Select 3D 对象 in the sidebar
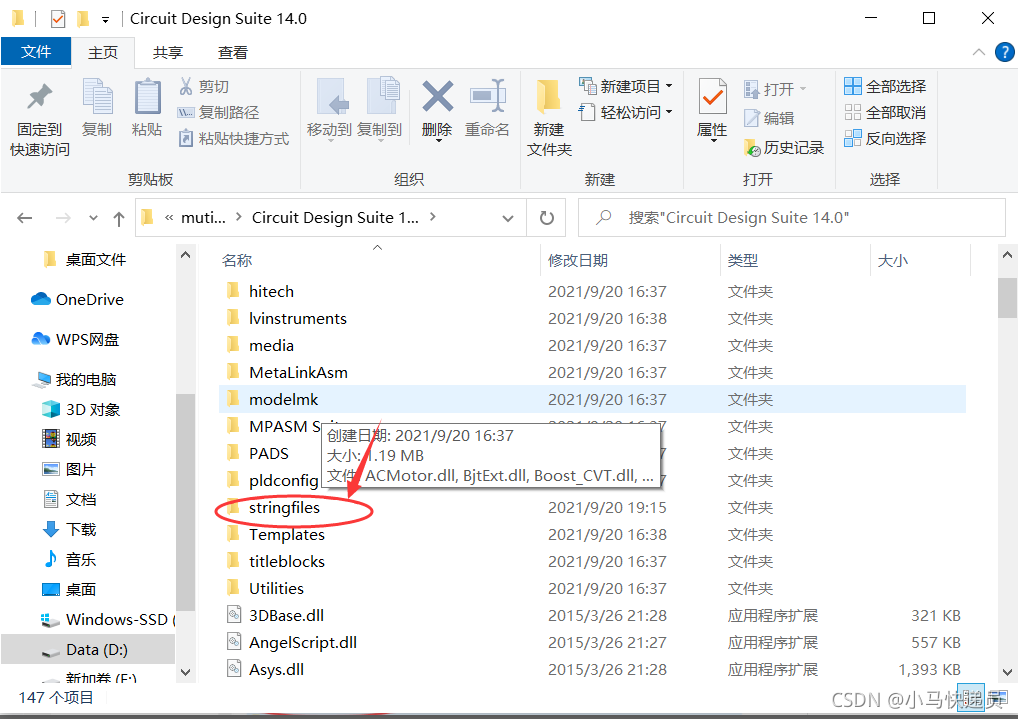The height and width of the screenshot is (719, 1018). tap(81, 410)
